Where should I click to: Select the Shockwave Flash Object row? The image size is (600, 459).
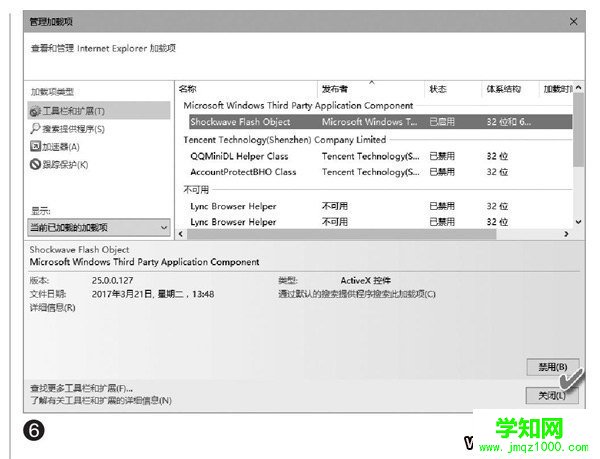click(x=380, y=122)
